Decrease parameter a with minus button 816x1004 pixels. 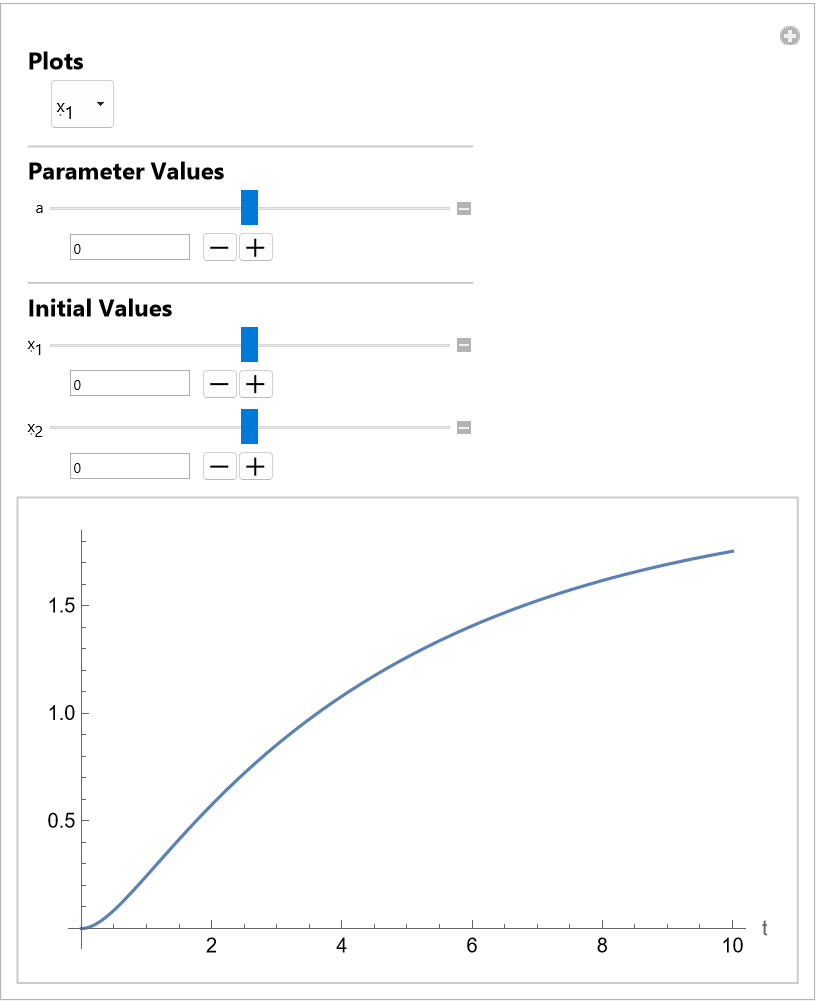pyautogui.click(x=220, y=247)
